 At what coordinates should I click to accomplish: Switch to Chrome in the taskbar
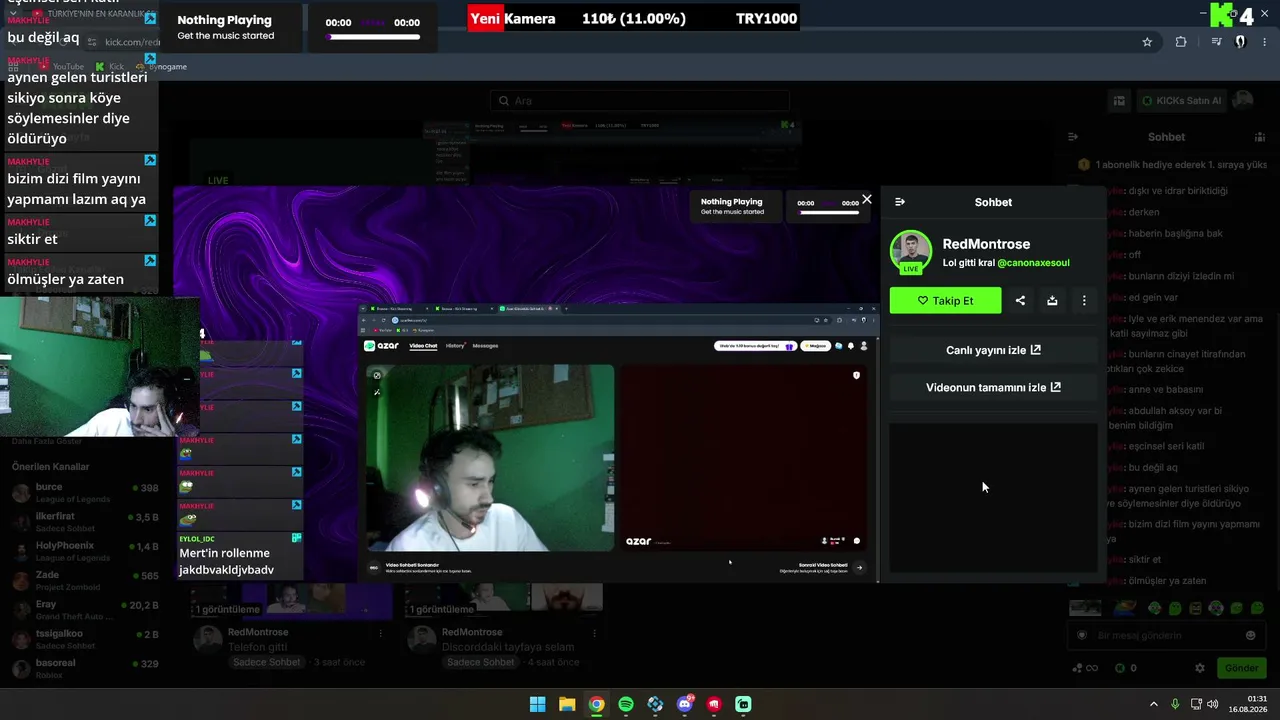[x=596, y=704]
